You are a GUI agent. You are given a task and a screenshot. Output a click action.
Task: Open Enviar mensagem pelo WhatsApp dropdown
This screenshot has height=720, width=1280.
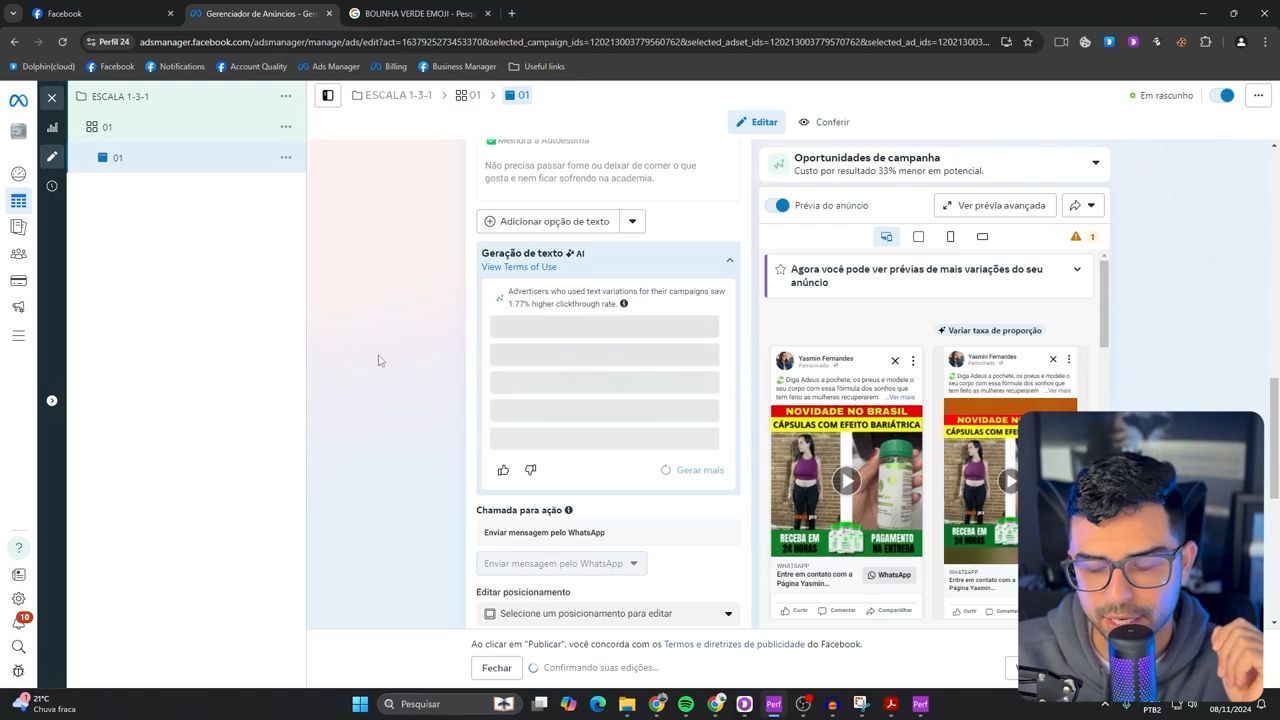tap(562, 563)
